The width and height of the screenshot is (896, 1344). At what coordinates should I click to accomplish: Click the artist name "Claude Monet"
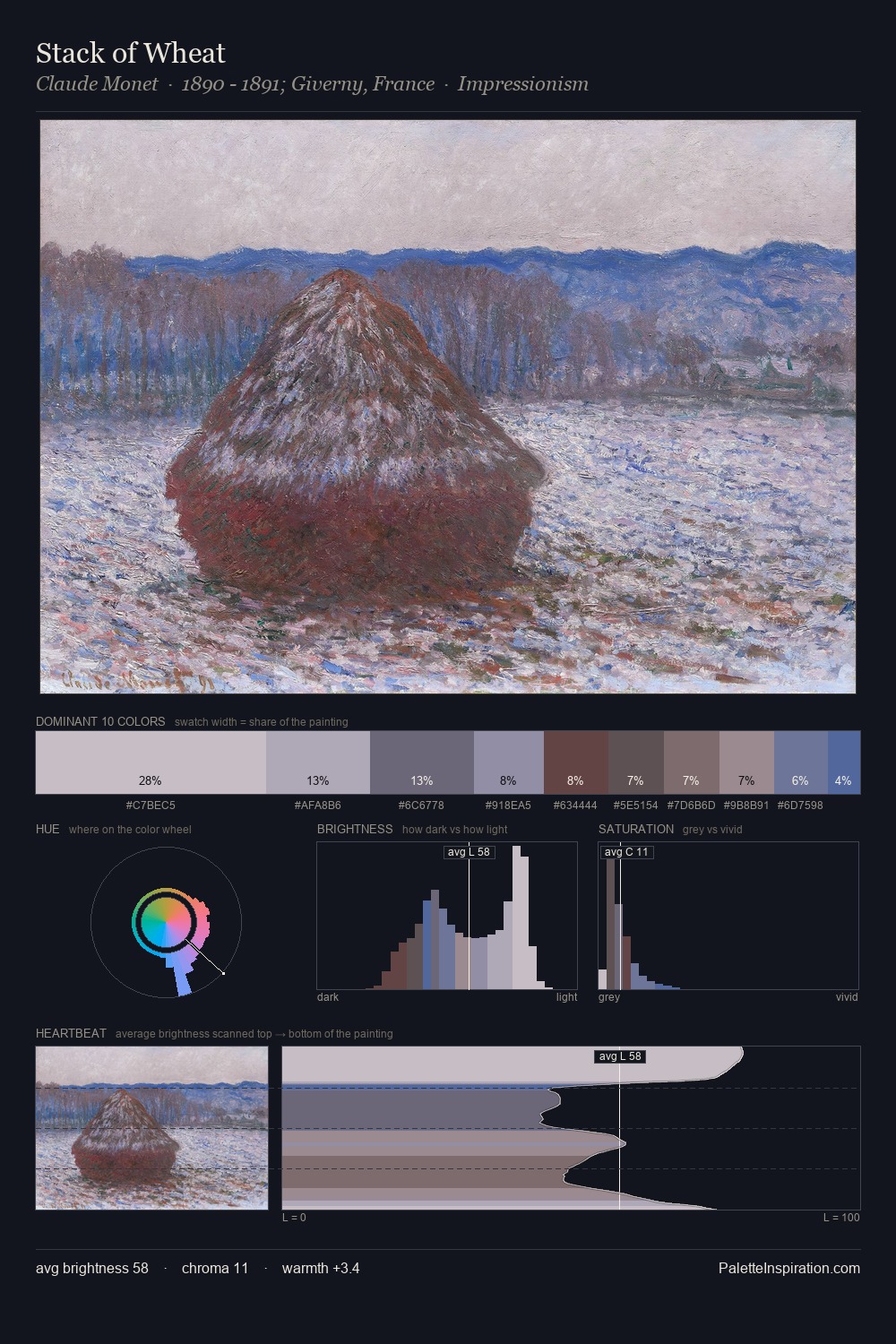(x=97, y=84)
